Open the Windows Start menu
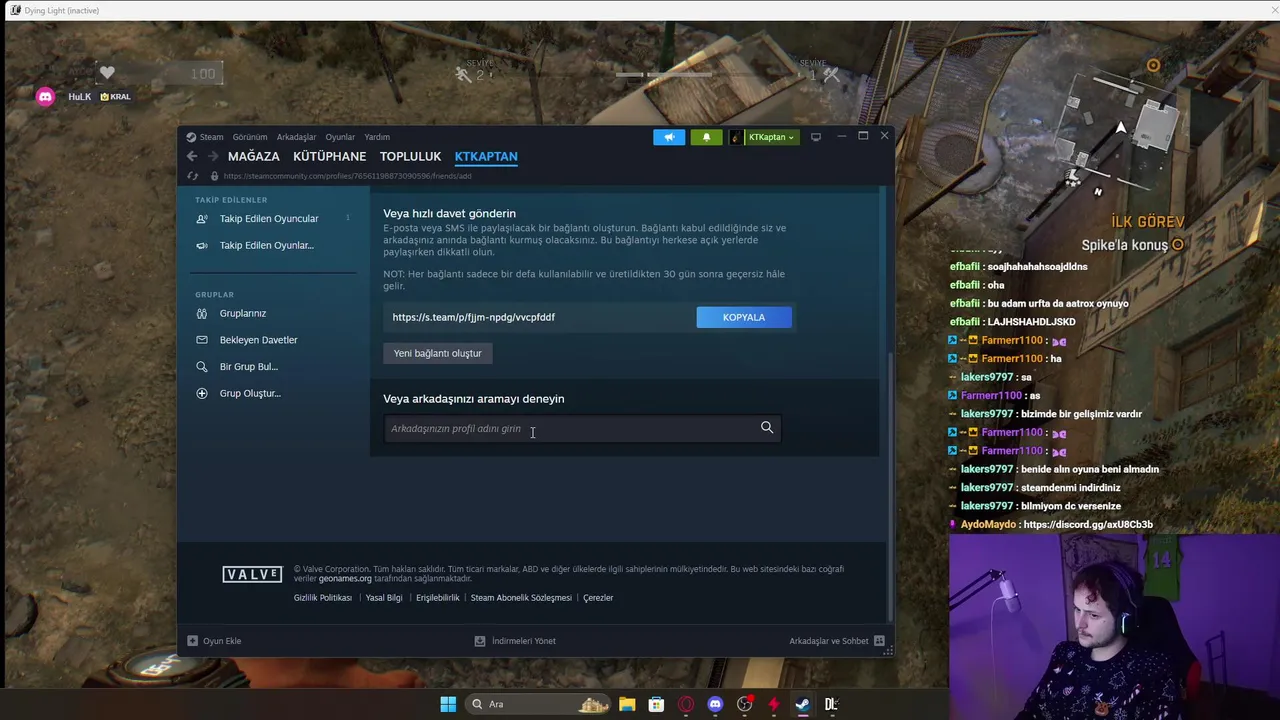Screen dimensions: 1280x720 click(x=448, y=704)
